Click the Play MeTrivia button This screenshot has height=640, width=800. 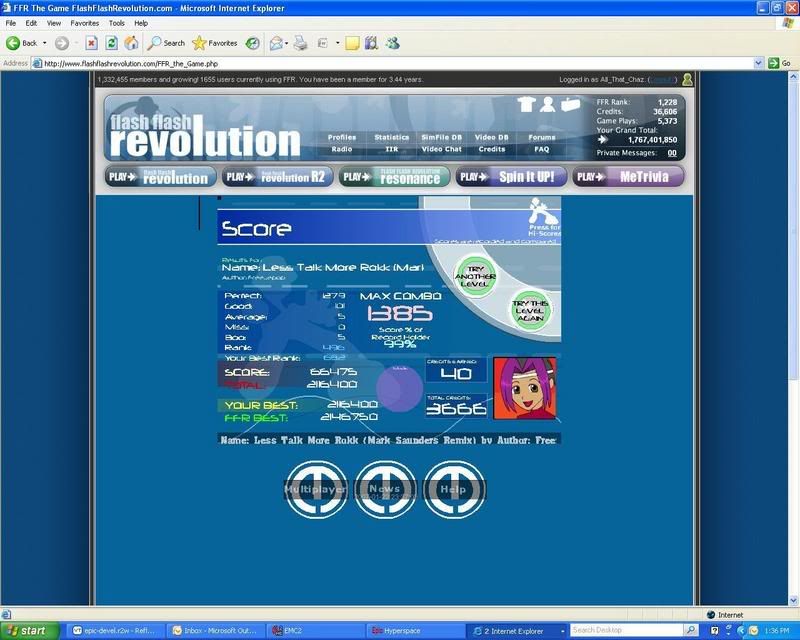[x=614, y=177]
